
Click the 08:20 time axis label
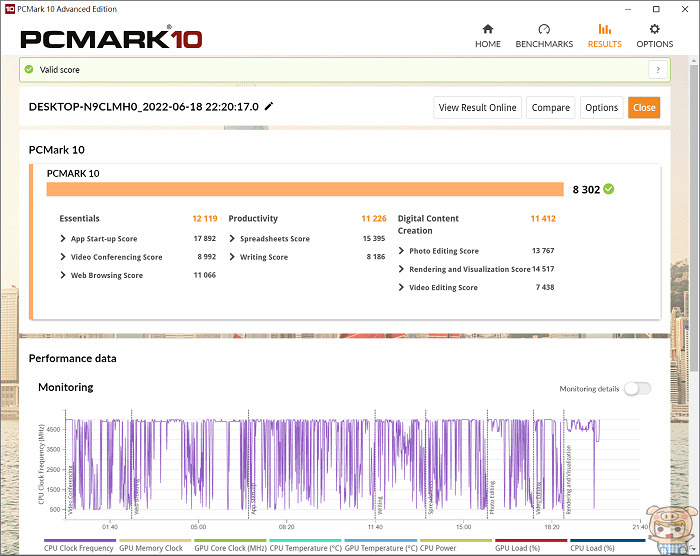287,527
